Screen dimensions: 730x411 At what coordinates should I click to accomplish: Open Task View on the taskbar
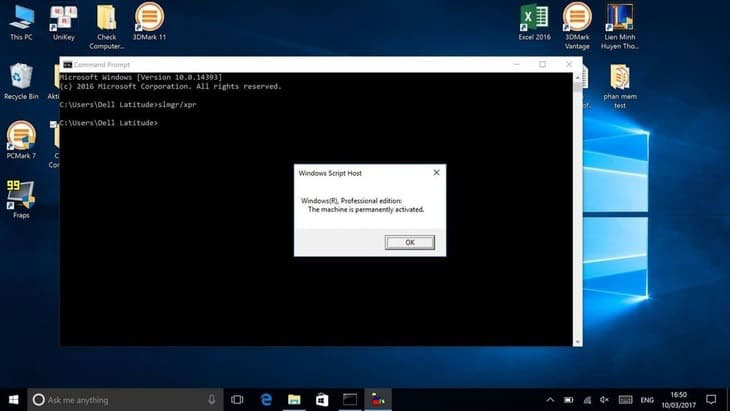click(237, 400)
